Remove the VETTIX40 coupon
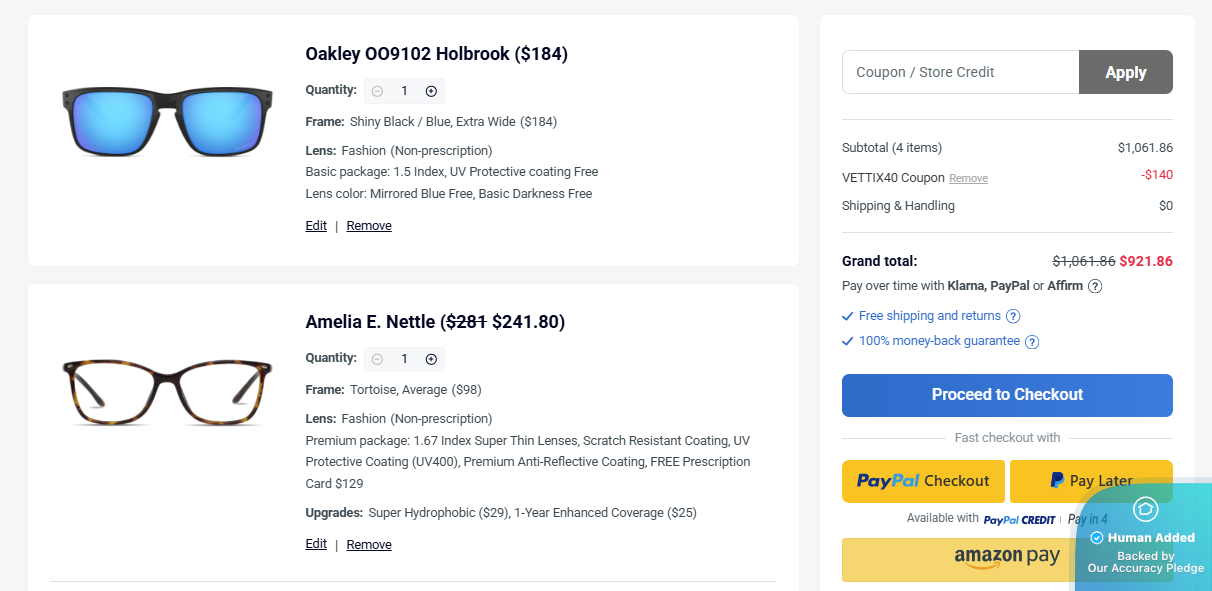The height and width of the screenshot is (591, 1212). 968,179
